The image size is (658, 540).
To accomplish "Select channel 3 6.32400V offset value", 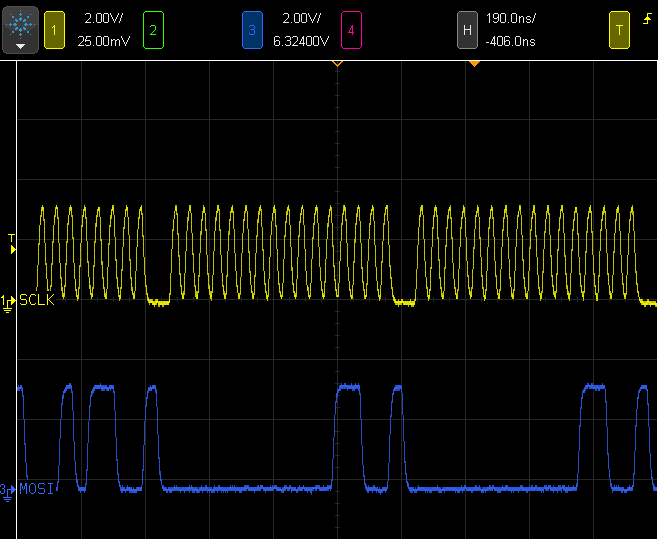I will tap(299, 42).
